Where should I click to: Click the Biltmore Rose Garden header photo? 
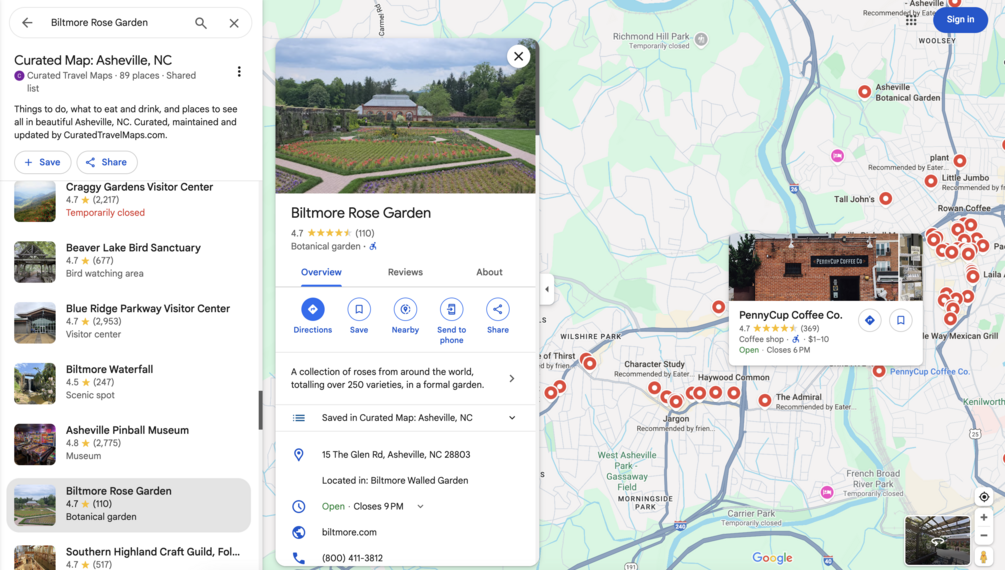pos(406,116)
